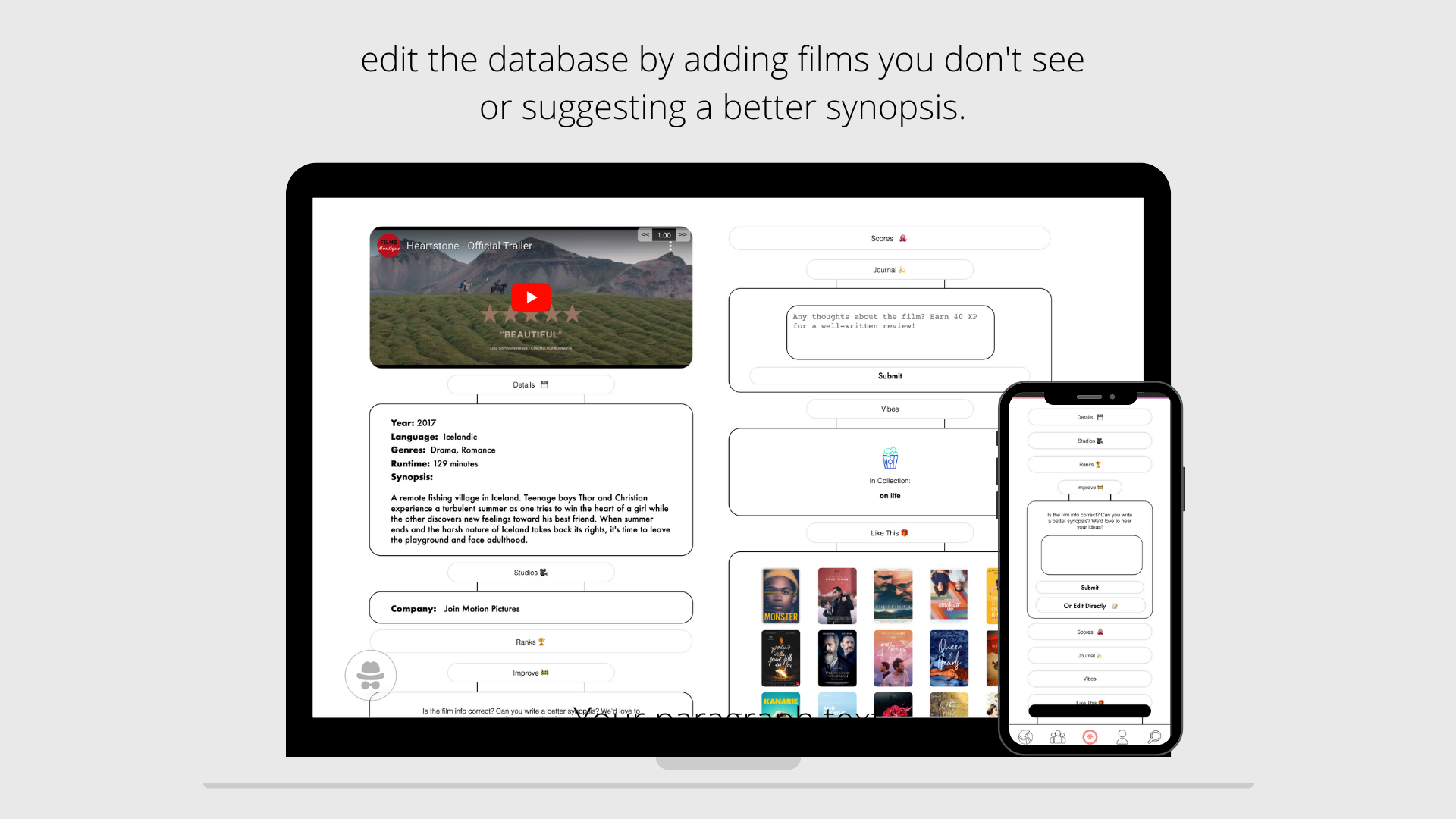Open the Monster film poster thumbnail
1456x819 pixels.
coord(780,595)
